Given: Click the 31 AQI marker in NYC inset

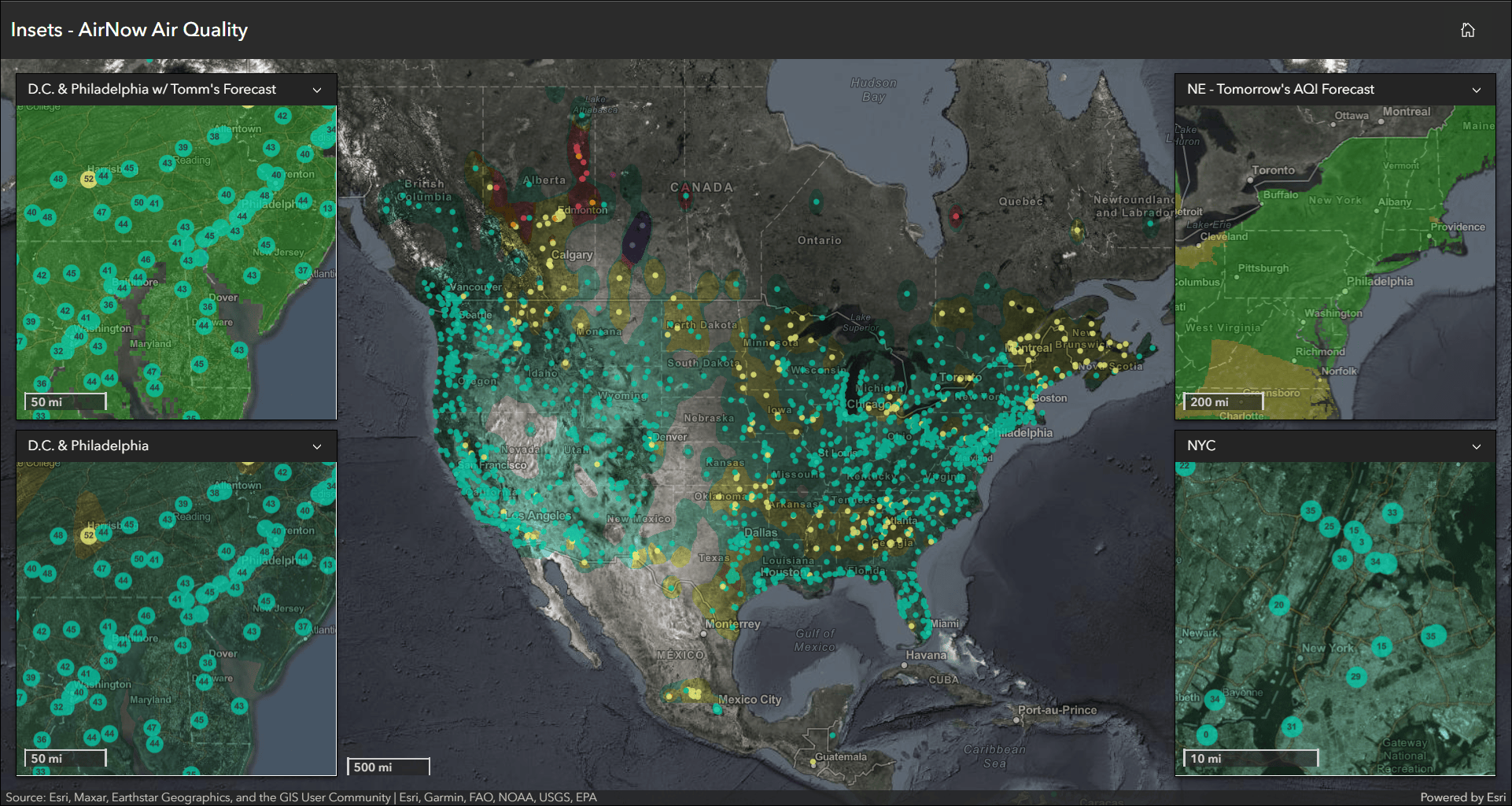Looking at the screenshot, I should coord(1292,727).
